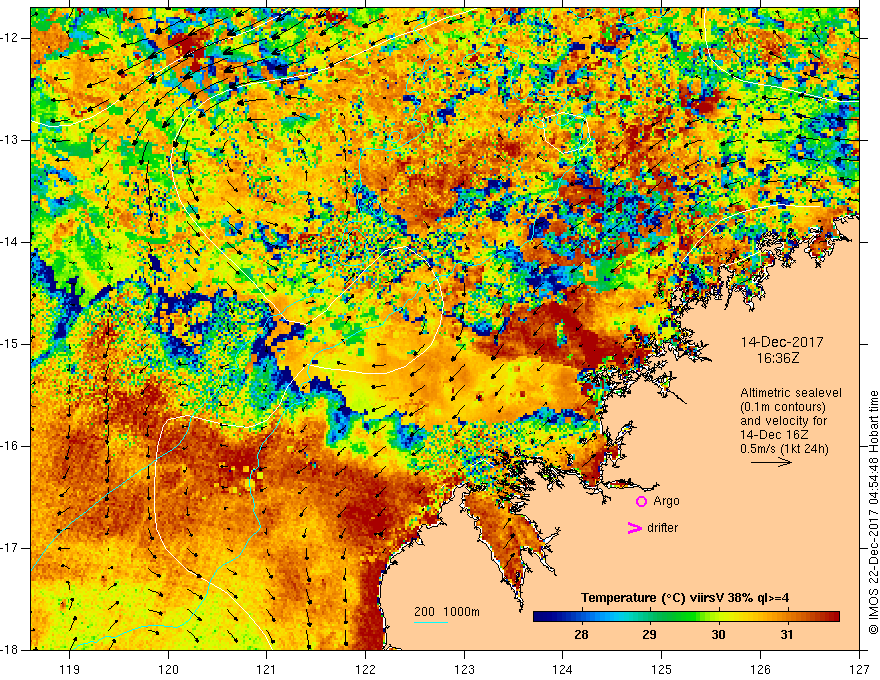Click the IMOS copyright timestamp text
880x680 pixels.
point(873,512)
